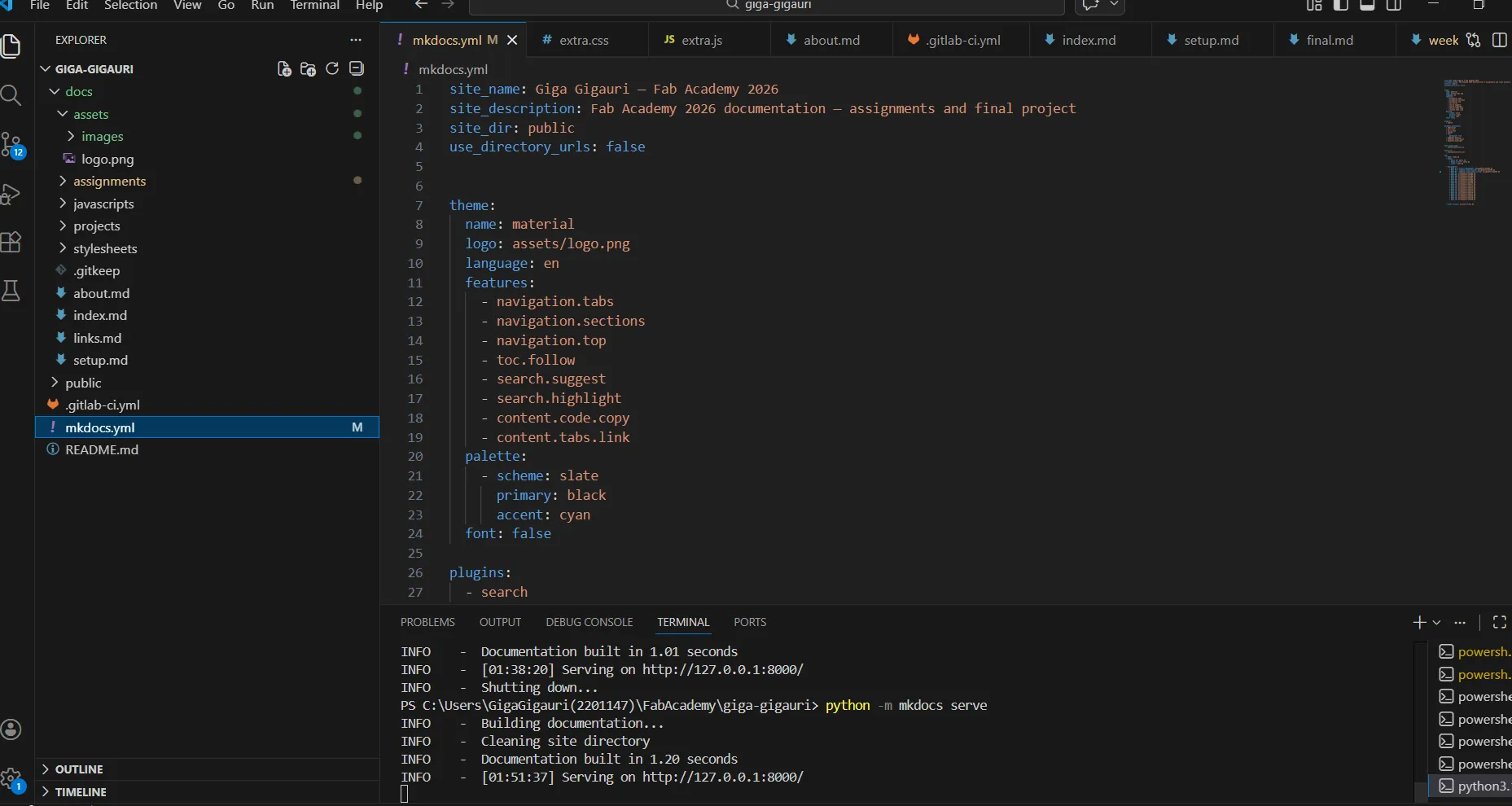This screenshot has height=806, width=1512.
Task: Open the Search view in activity bar
Action: click(11, 96)
